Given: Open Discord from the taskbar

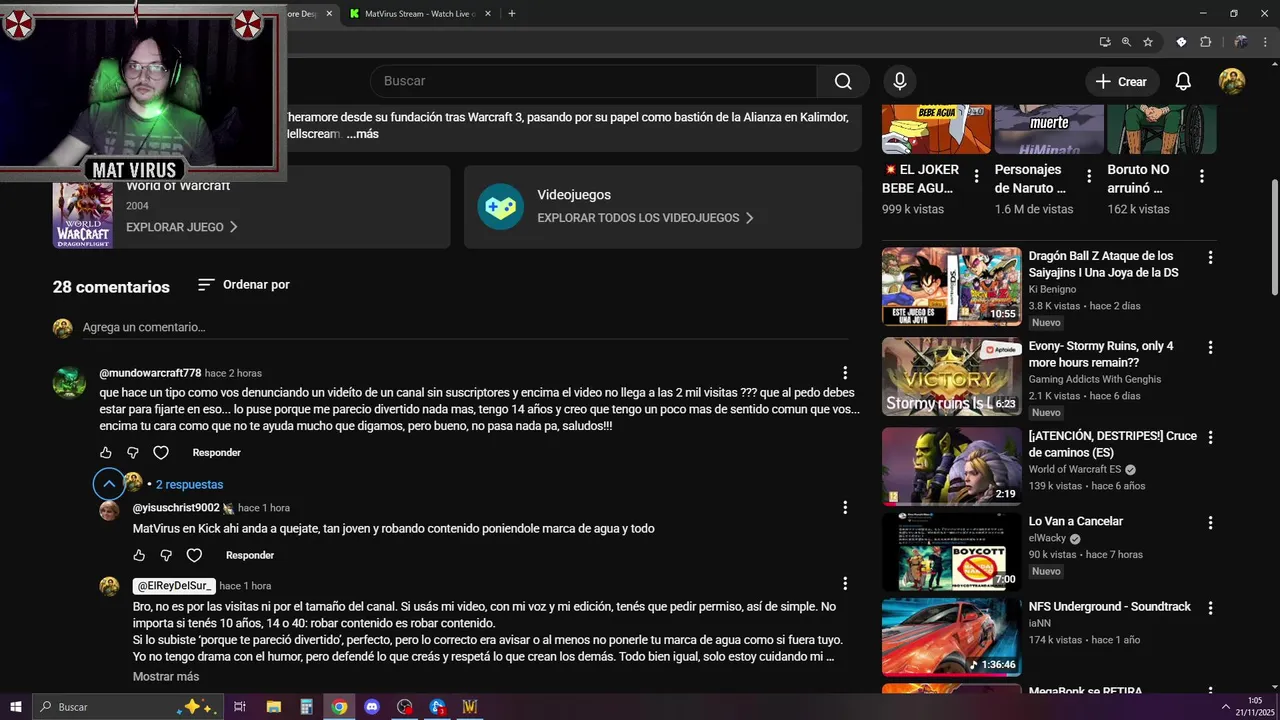Looking at the screenshot, I should (372, 707).
